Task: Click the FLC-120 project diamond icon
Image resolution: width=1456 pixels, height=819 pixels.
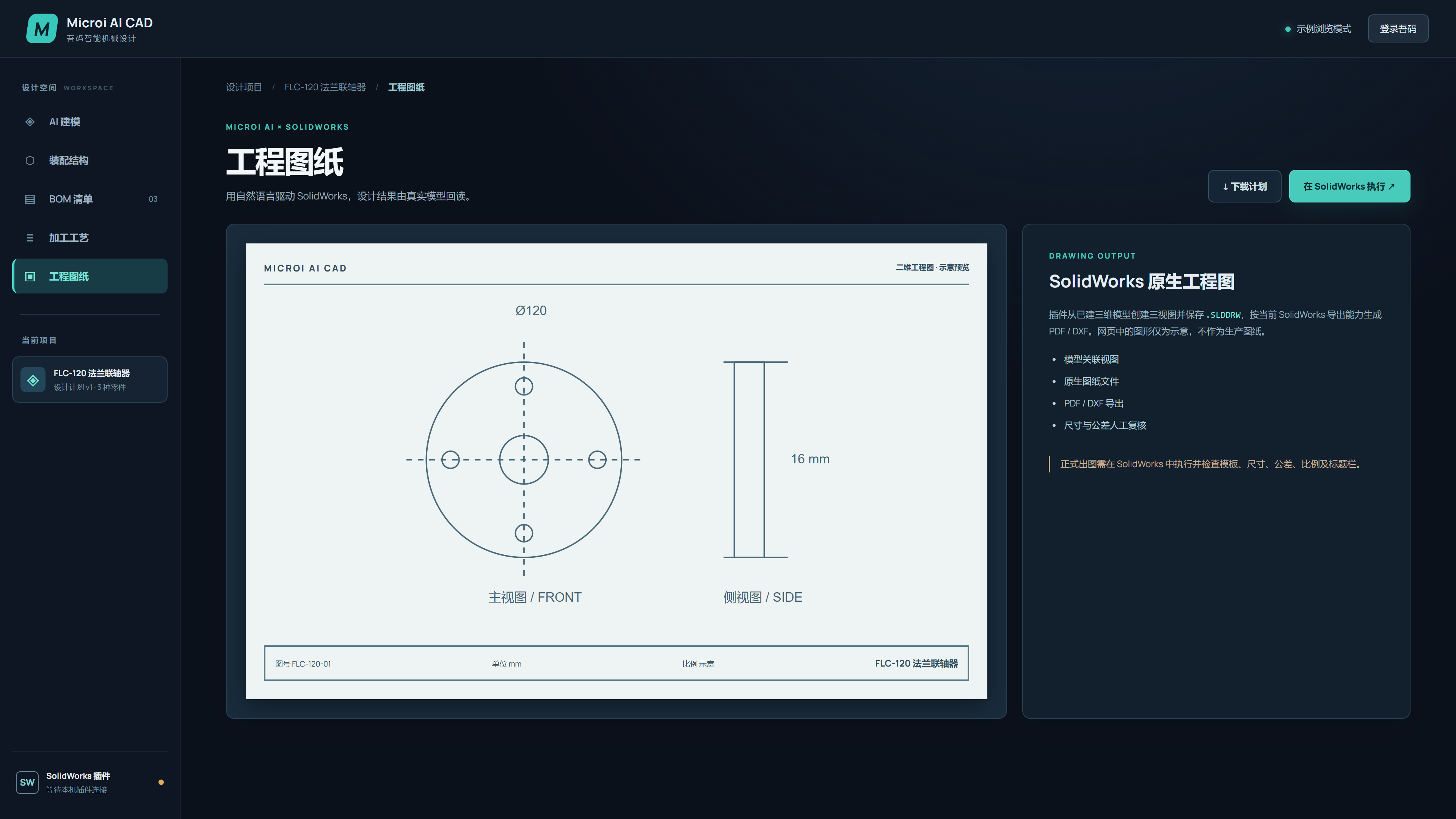Action: pyautogui.click(x=33, y=380)
